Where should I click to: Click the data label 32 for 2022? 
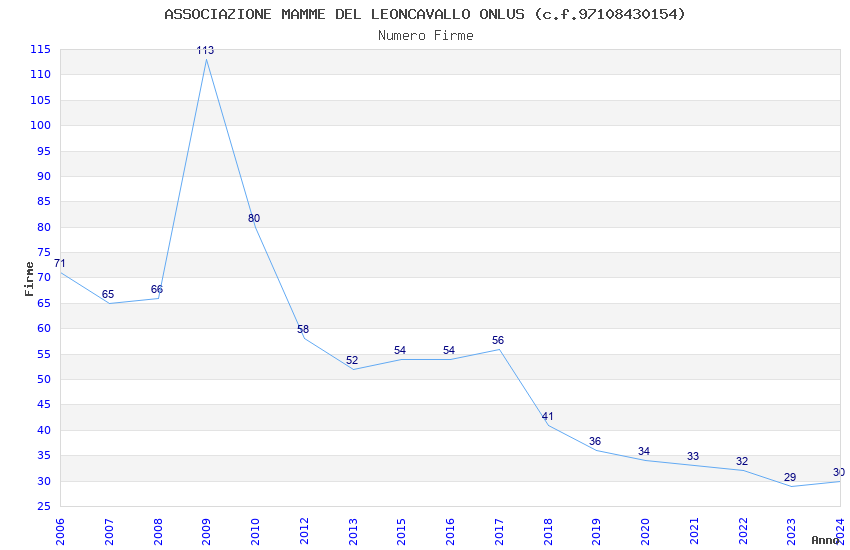[x=742, y=462]
